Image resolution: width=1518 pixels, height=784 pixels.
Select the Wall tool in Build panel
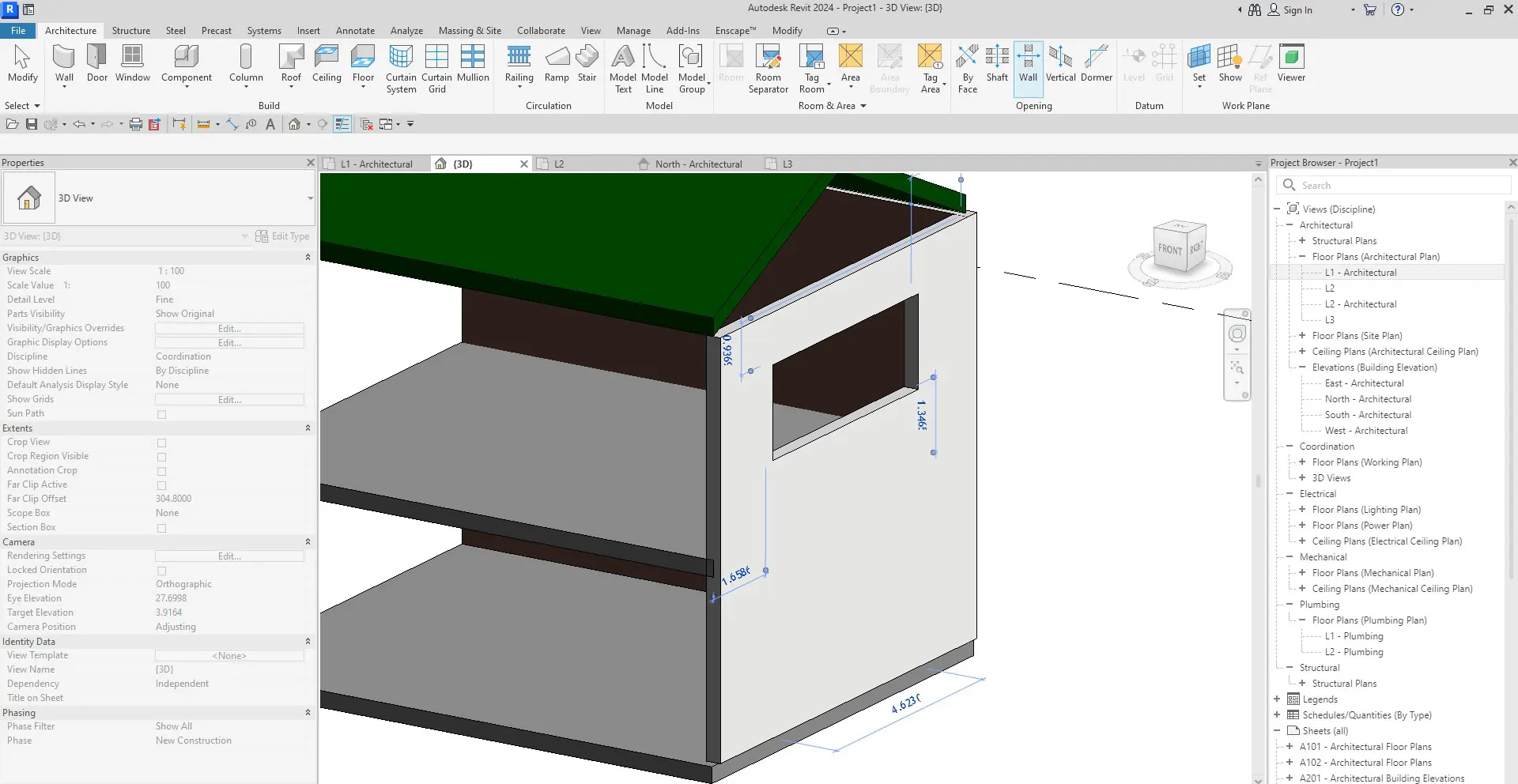pyautogui.click(x=64, y=63)
